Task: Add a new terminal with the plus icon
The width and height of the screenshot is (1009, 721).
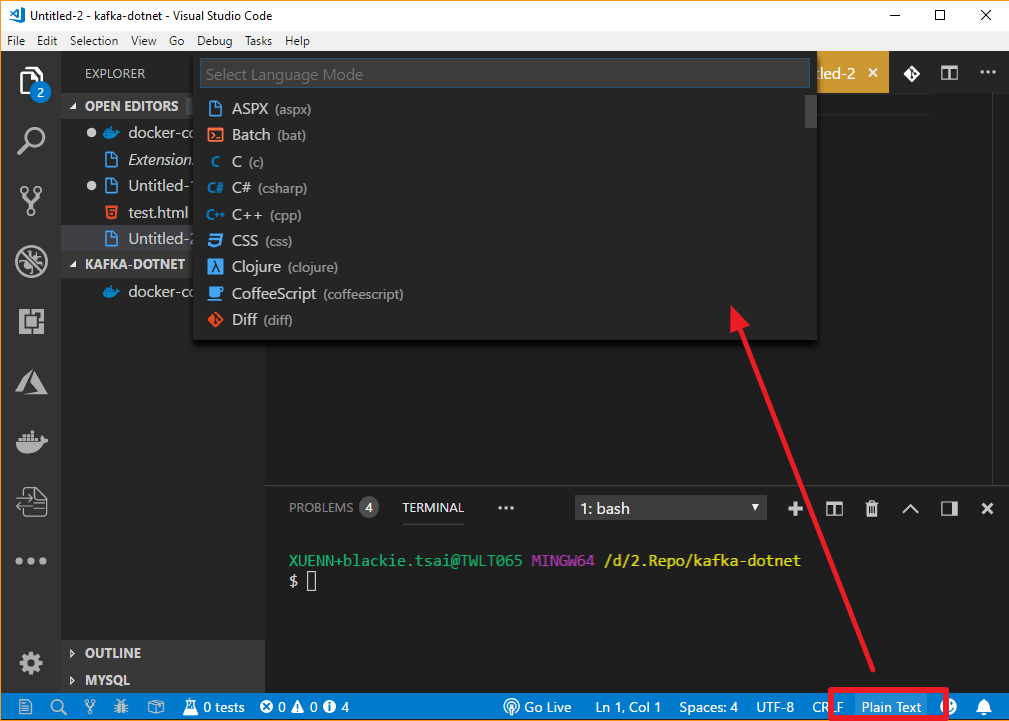Action: tap(795, 508)
